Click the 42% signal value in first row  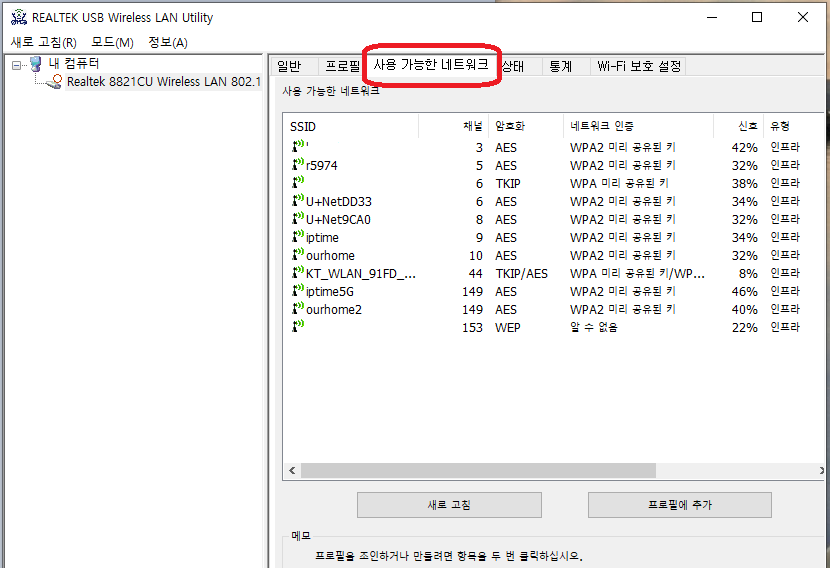point(744,148)
